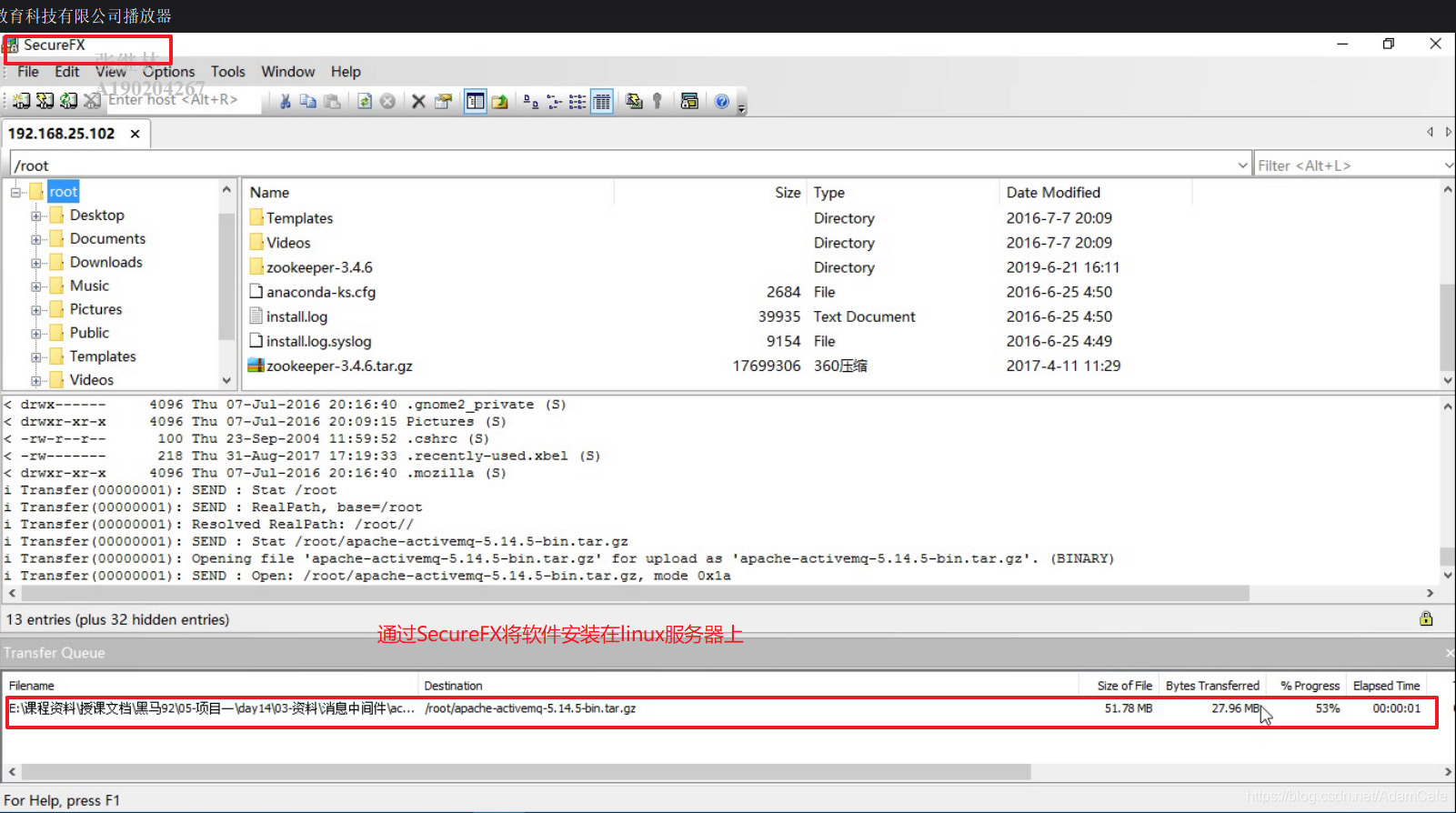
Task: Expand the Documents tree folder
Action: point(36,239)
